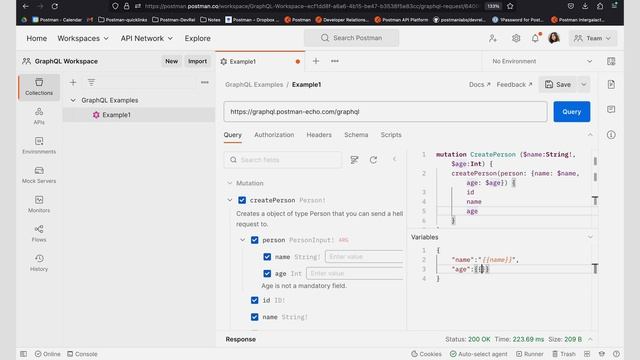Collapse the Mutation section chevron
This screenshot has height=360, width=640.
click(230, 183)
